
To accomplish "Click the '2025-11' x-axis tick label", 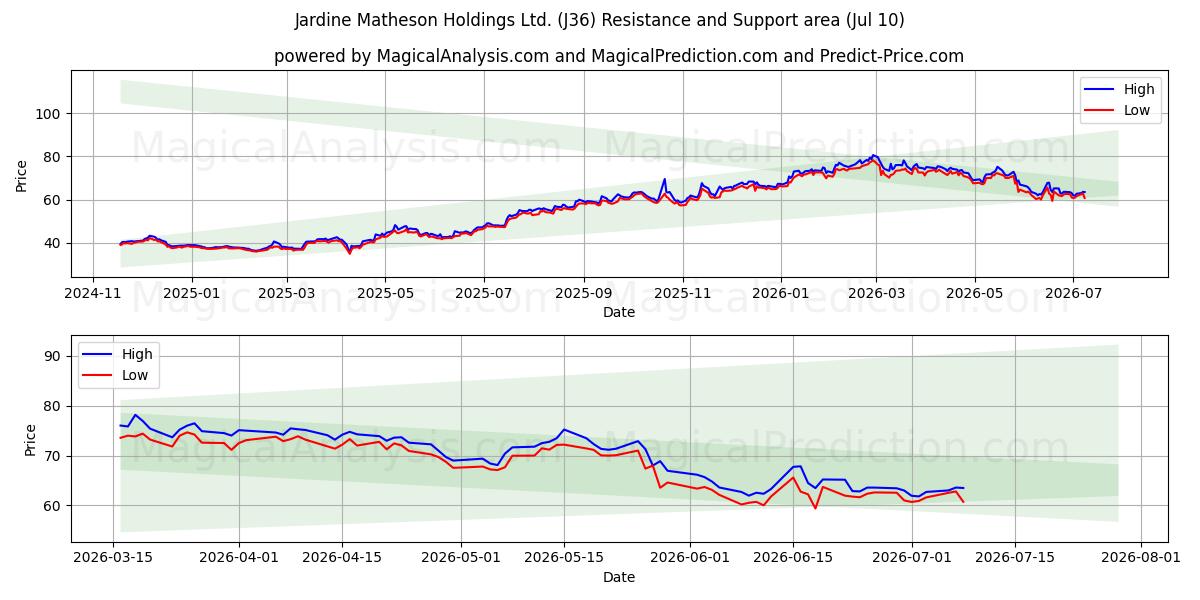I will (683, 294).
